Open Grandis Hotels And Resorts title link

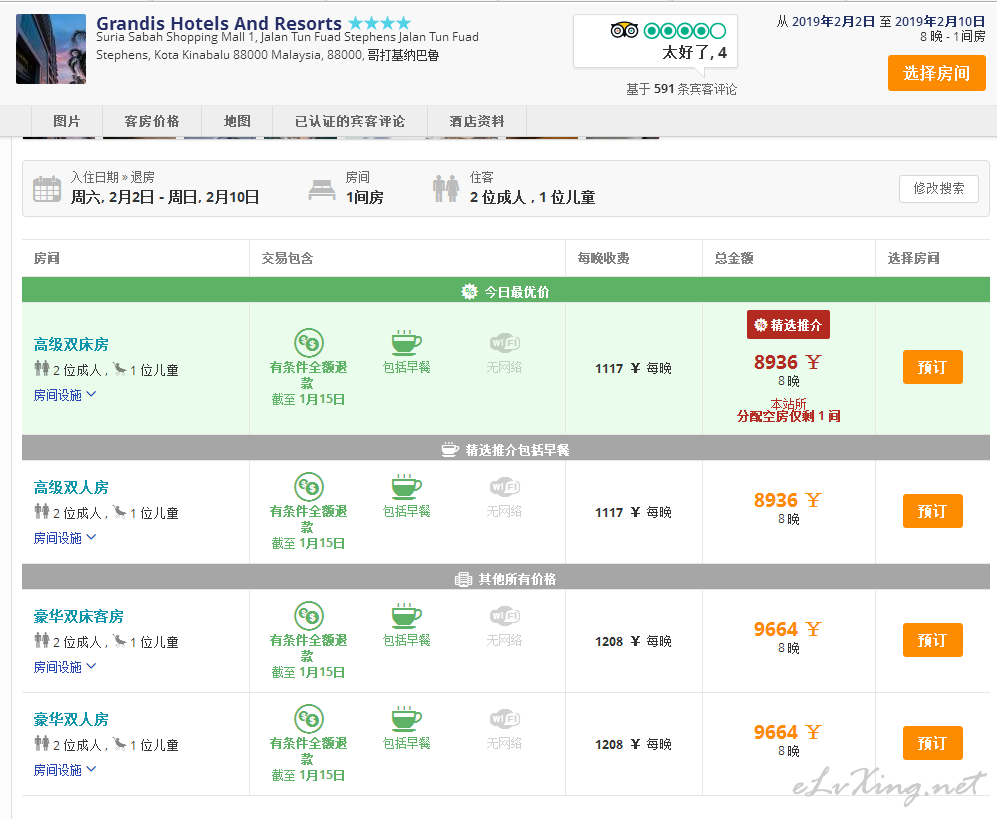[219, 23]
